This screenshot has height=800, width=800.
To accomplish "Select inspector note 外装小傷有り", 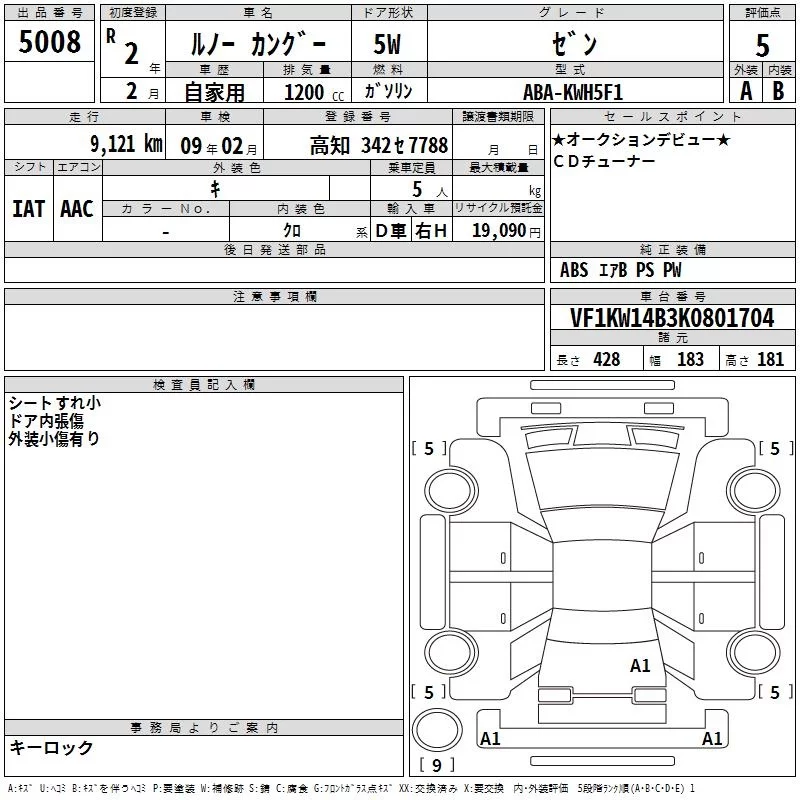I will tap(54, 439).
